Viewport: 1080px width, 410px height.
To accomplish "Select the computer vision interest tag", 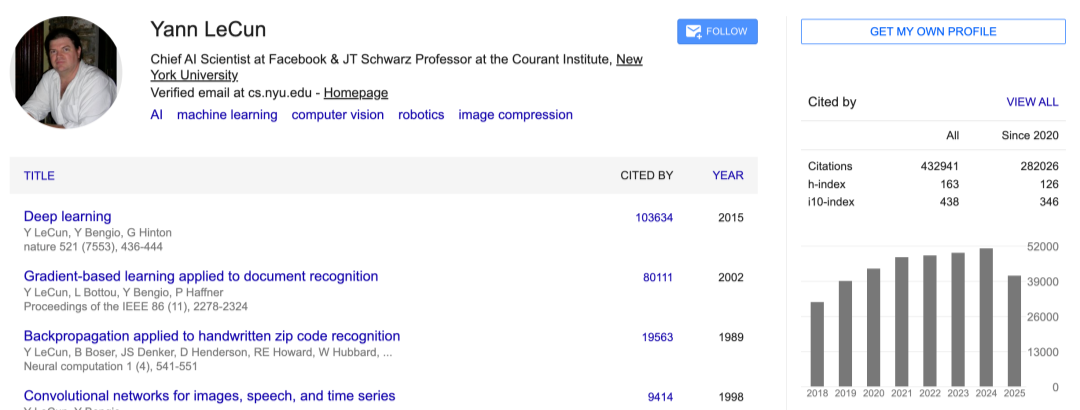I will point(338,115).
